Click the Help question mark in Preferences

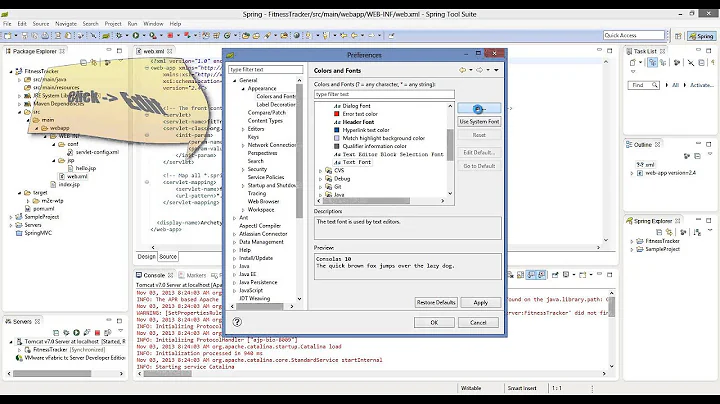(x=237, y=322)
